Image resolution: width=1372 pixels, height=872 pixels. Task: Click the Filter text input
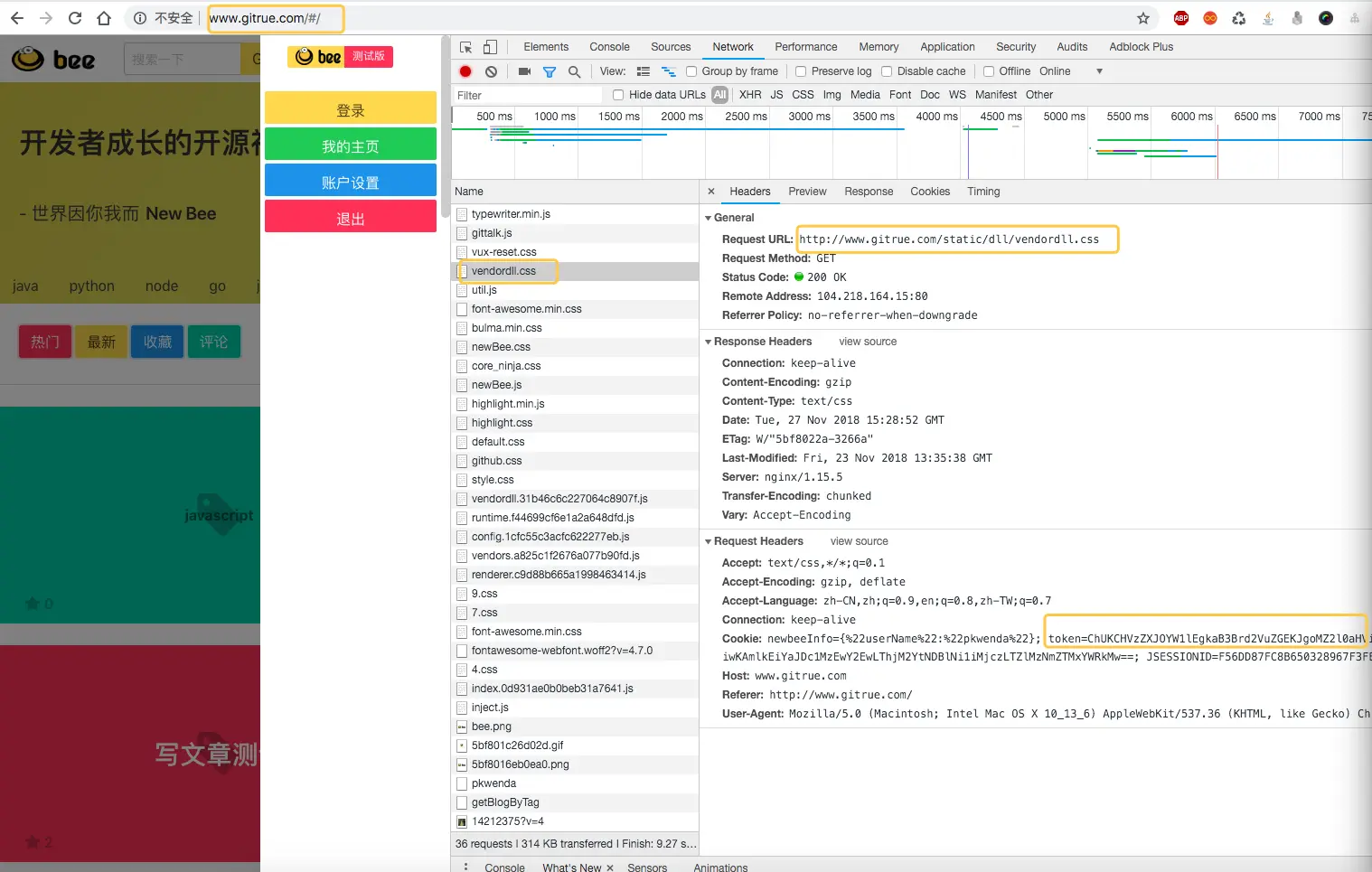[x=527, y=95]
